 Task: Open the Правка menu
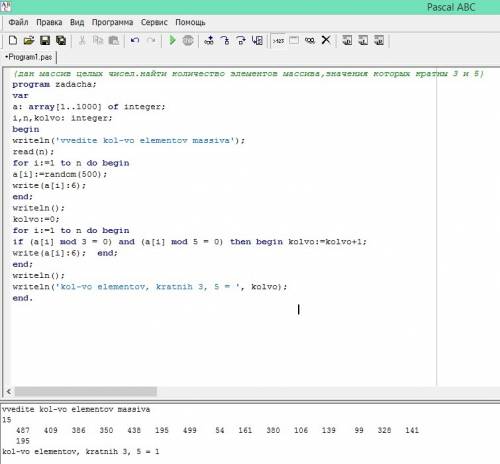tap(49, 22)
